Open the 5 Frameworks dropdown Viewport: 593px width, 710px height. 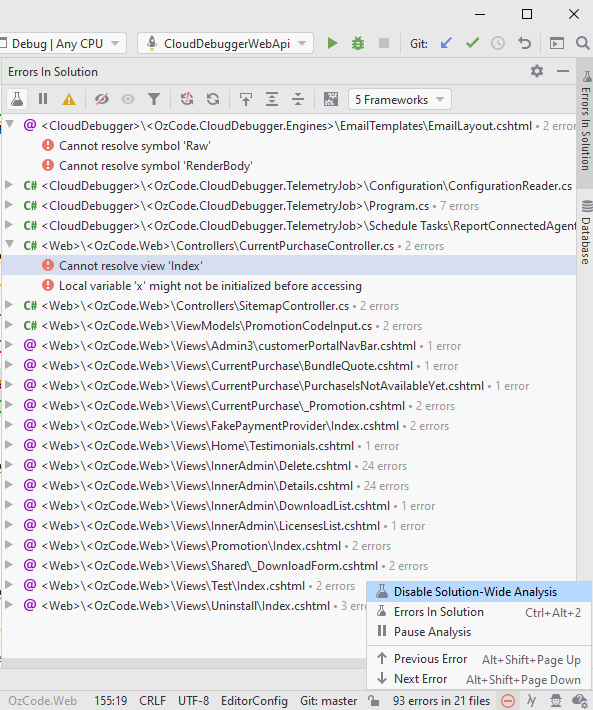point(400,100)
